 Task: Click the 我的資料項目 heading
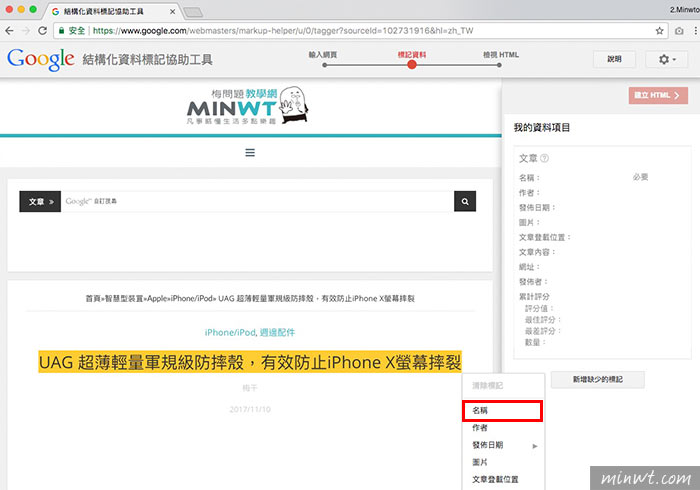(x=542, y=128)
